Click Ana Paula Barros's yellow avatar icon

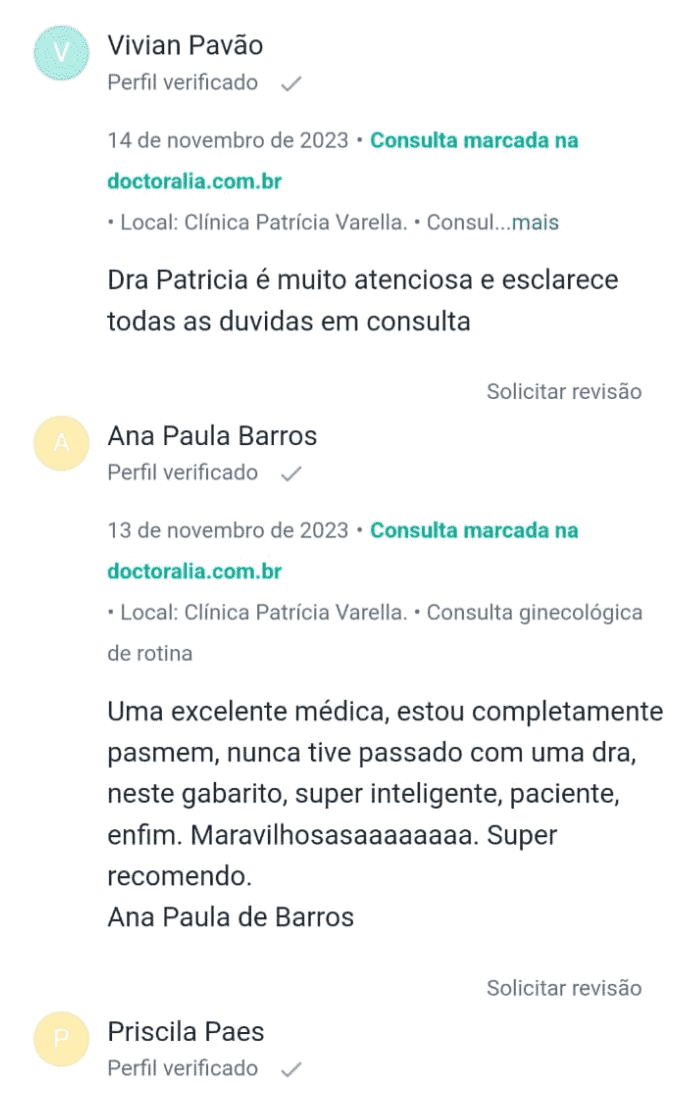61,443
